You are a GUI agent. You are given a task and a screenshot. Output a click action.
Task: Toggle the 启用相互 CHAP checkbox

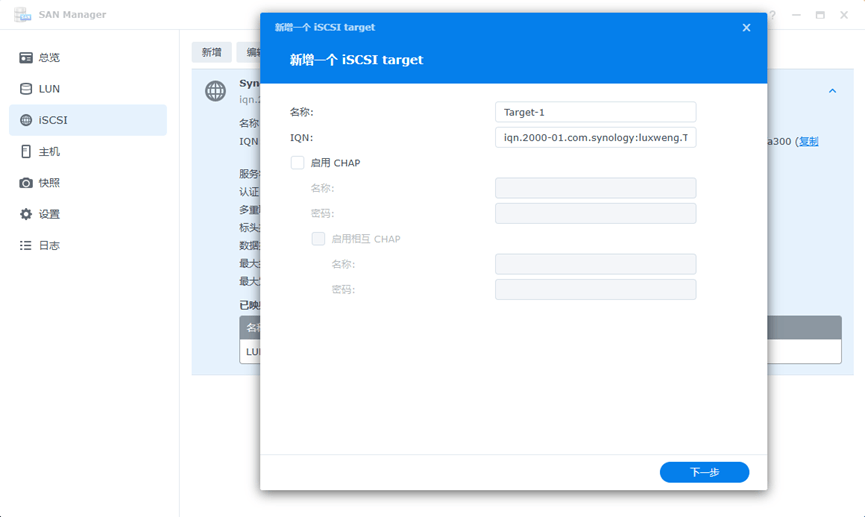[x=318, y=239]
